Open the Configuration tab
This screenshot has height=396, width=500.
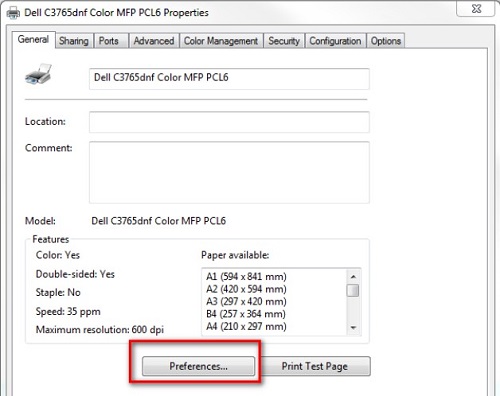335,41
